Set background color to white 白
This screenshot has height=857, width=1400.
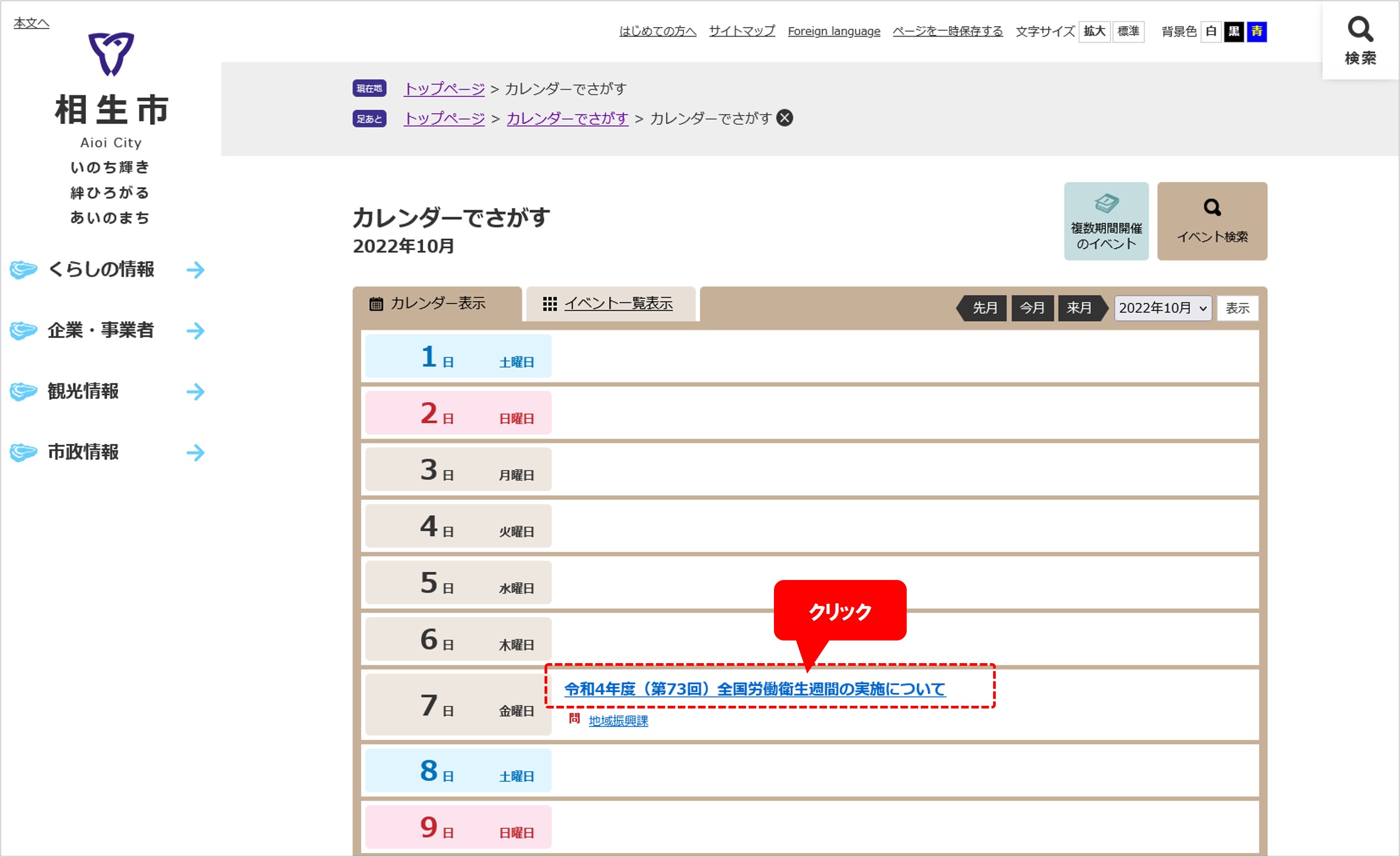tap(1210, 31)
